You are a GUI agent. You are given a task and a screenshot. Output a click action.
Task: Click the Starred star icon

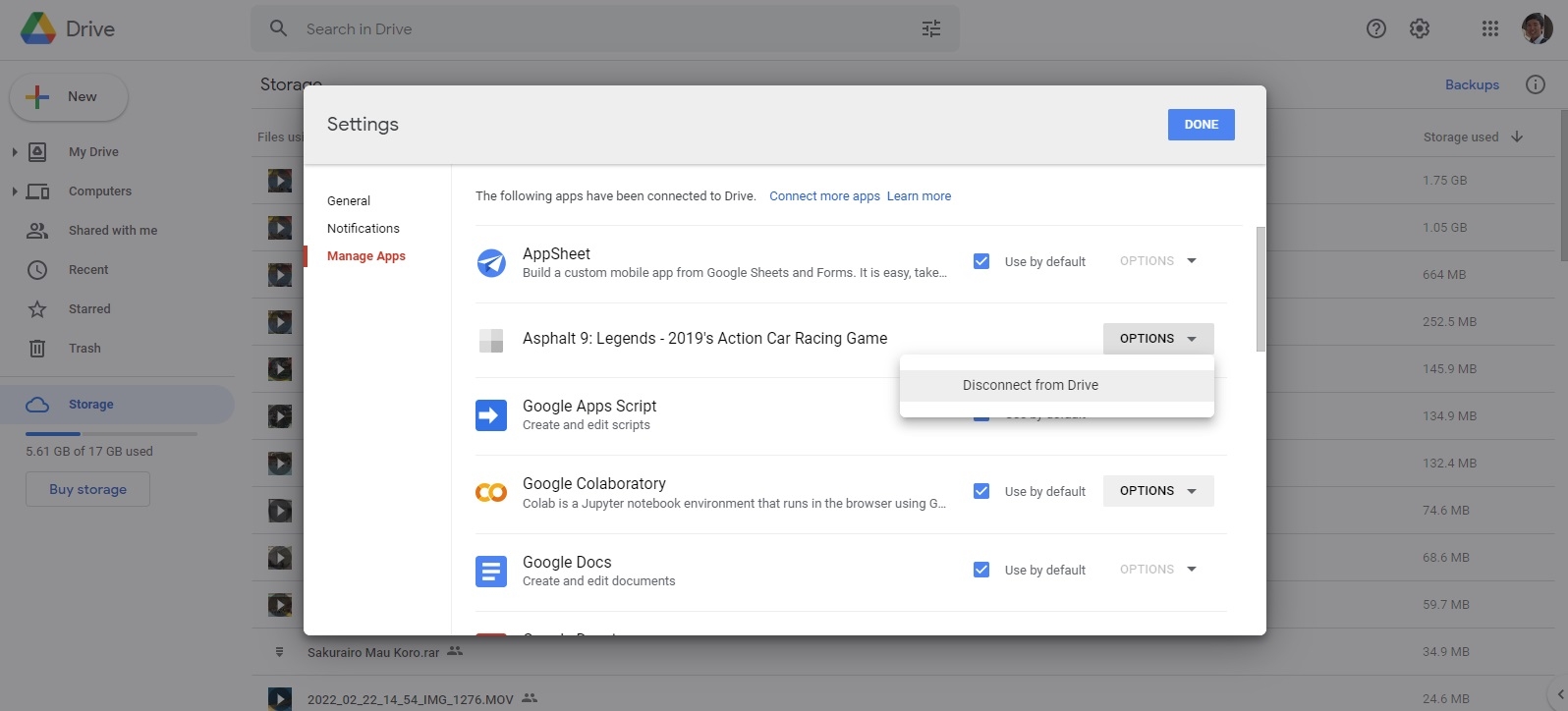37,309
